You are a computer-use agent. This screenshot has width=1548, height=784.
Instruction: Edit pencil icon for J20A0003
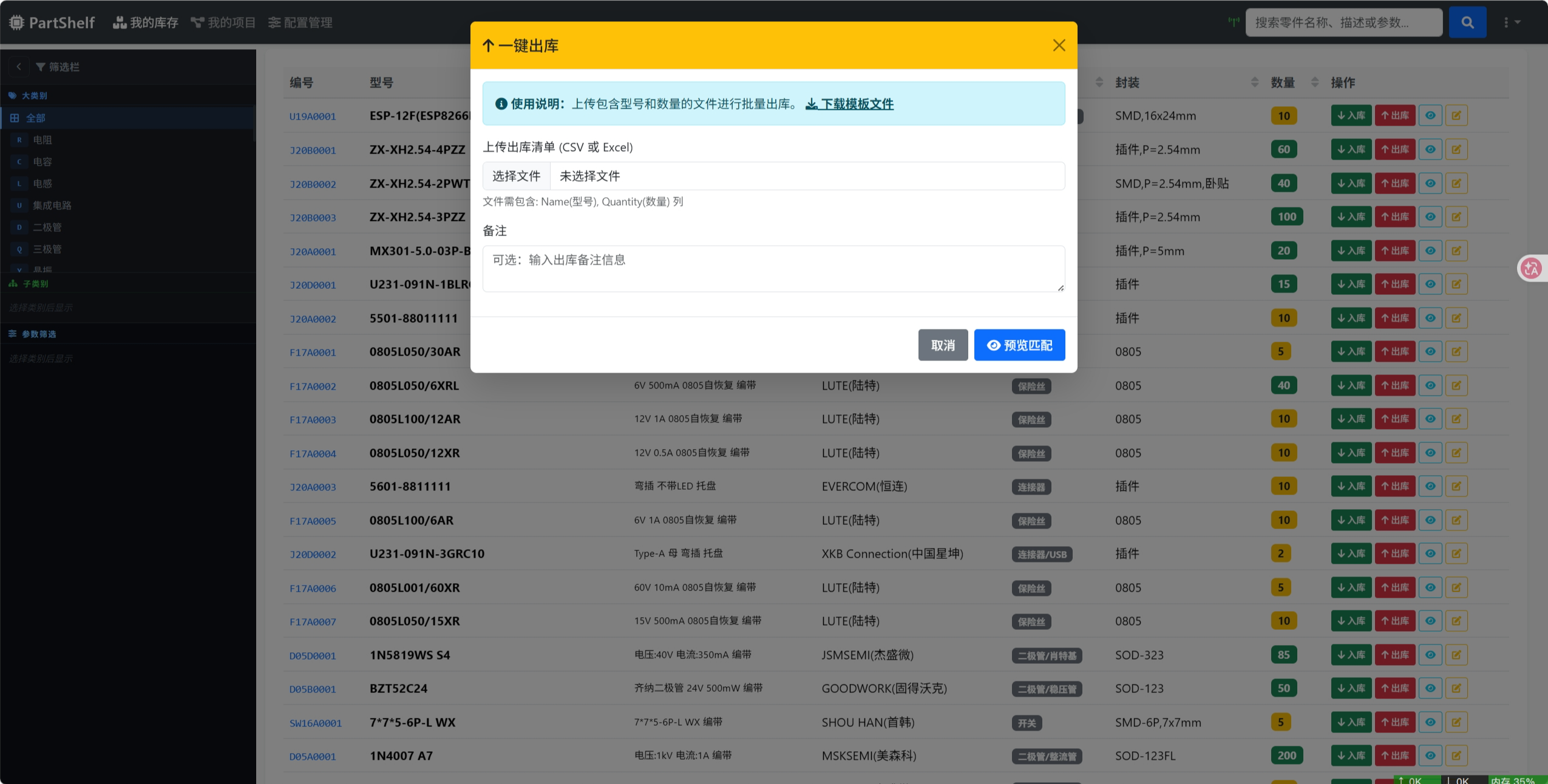click(1456, 486)
